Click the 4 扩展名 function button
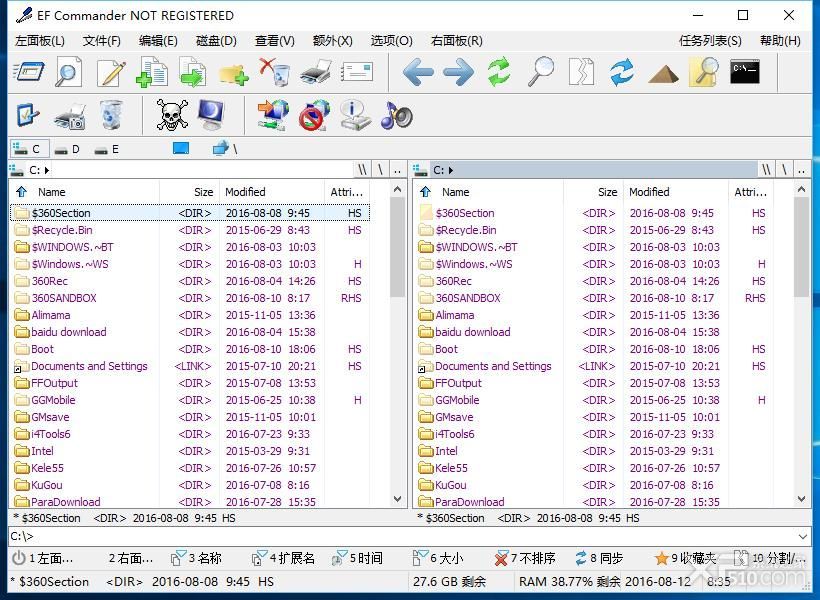Screen dimensions: 820x600 click(x=283, y=559)
